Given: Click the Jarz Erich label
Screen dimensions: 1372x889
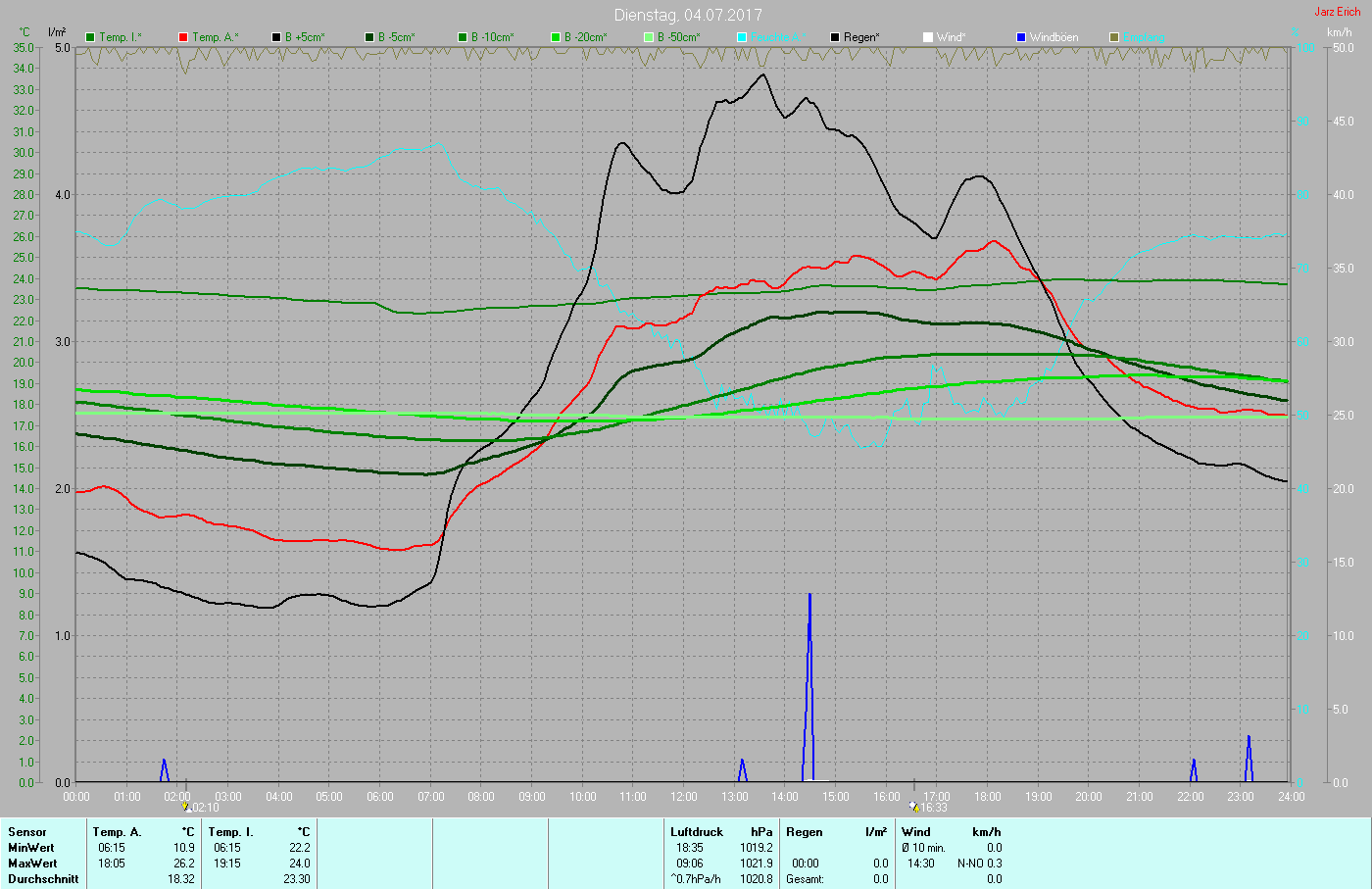Looking at the screenshot, I should pyautogui.click(x=1337, y=12).
